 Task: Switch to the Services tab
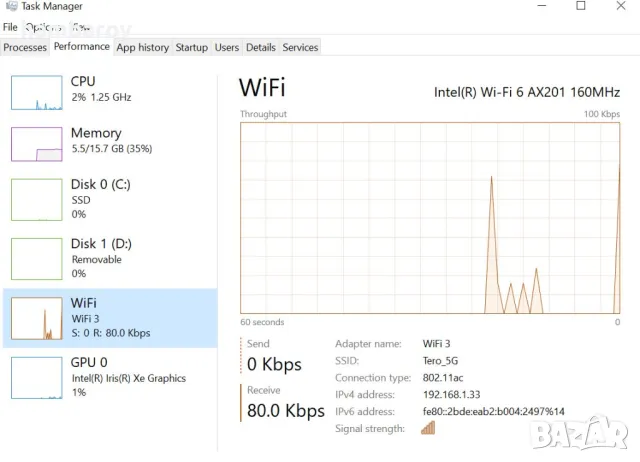pos(300,47)
